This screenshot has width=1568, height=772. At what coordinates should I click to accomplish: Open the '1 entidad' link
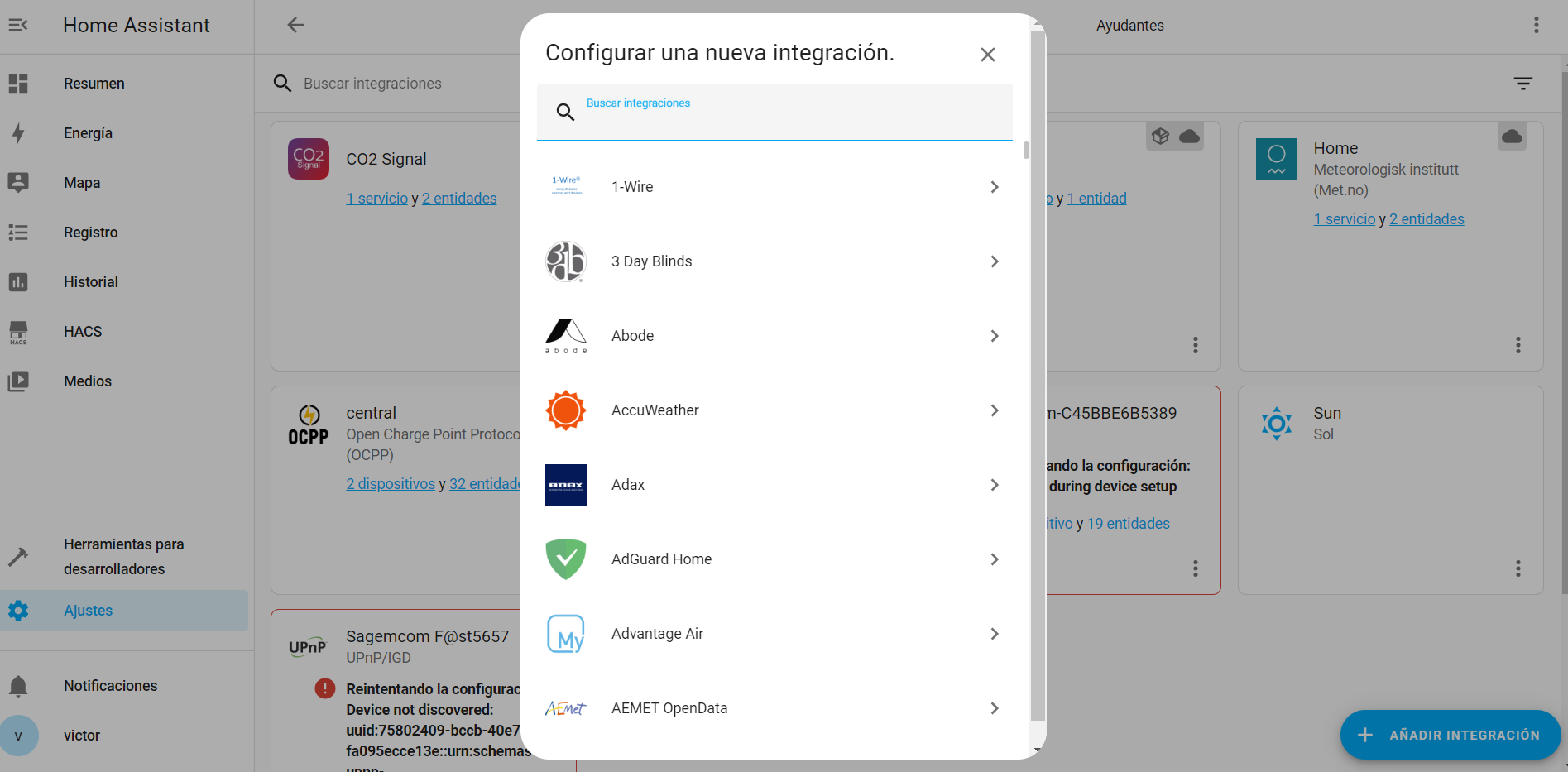[x=1097, y=199]
